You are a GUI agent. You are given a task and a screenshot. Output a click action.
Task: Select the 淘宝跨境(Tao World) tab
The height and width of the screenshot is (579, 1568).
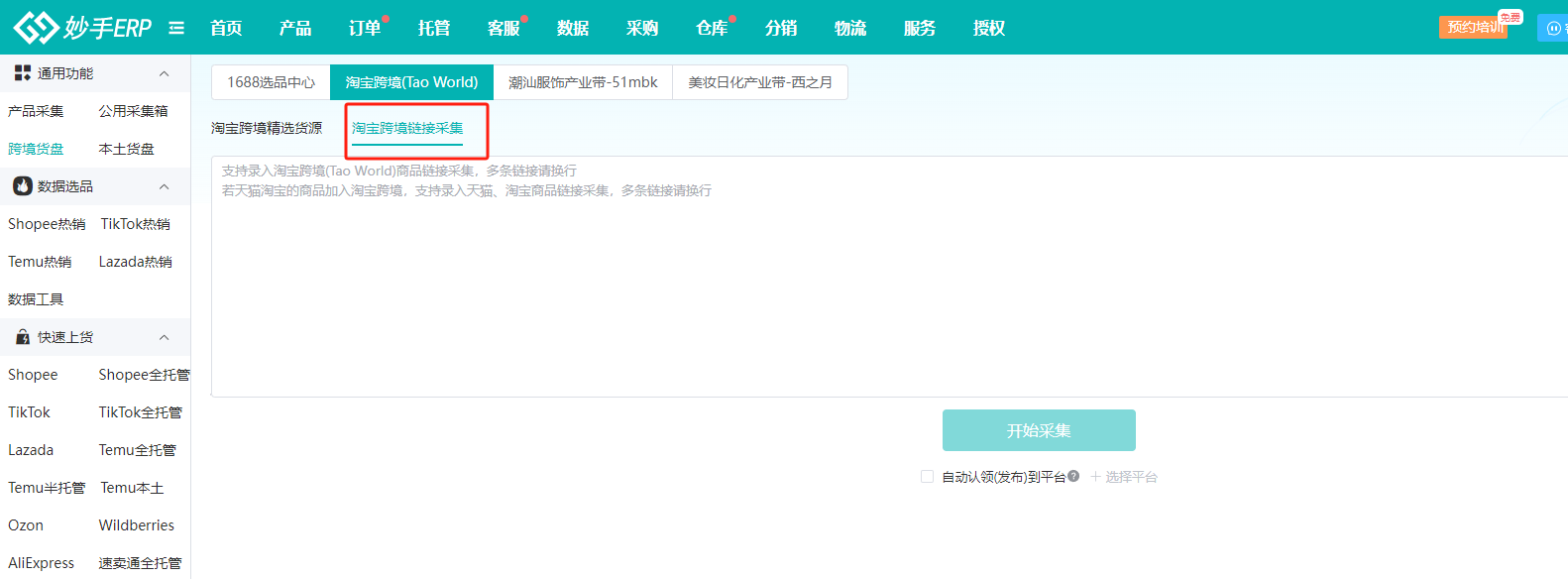[411, 82]
